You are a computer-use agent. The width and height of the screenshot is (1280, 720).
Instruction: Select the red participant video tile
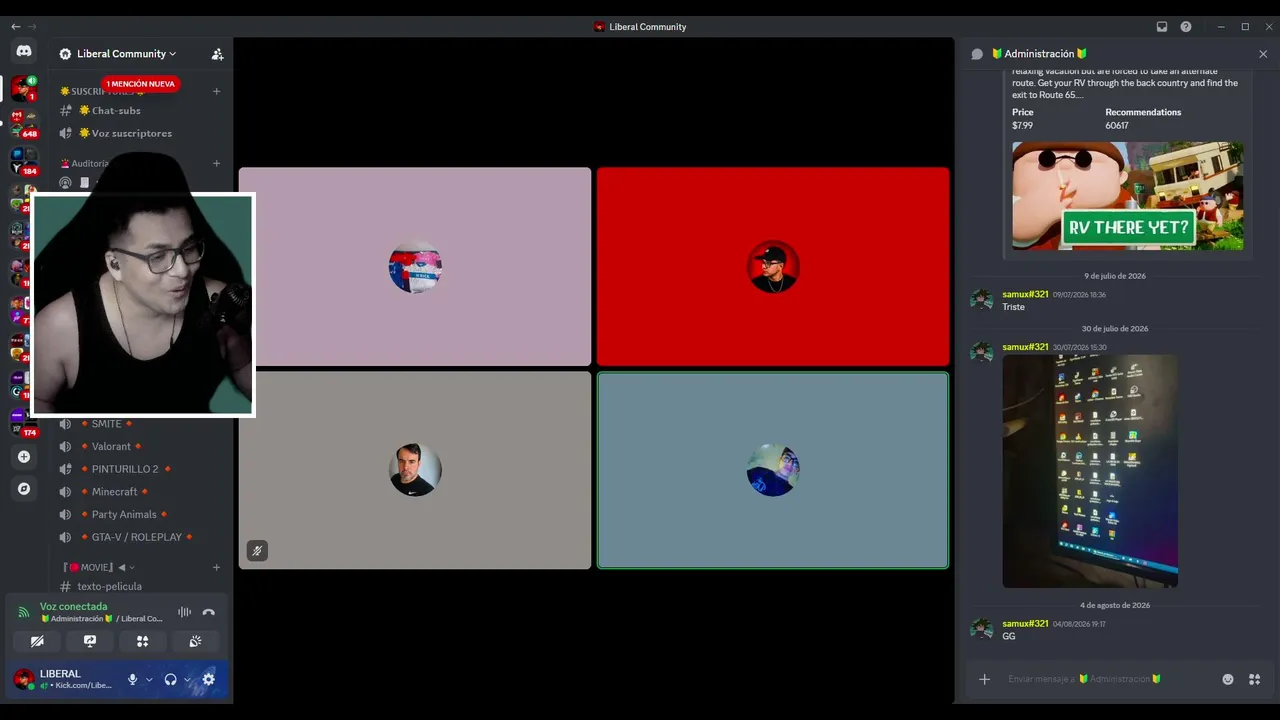pyautogui.click(x=773, y=266)
